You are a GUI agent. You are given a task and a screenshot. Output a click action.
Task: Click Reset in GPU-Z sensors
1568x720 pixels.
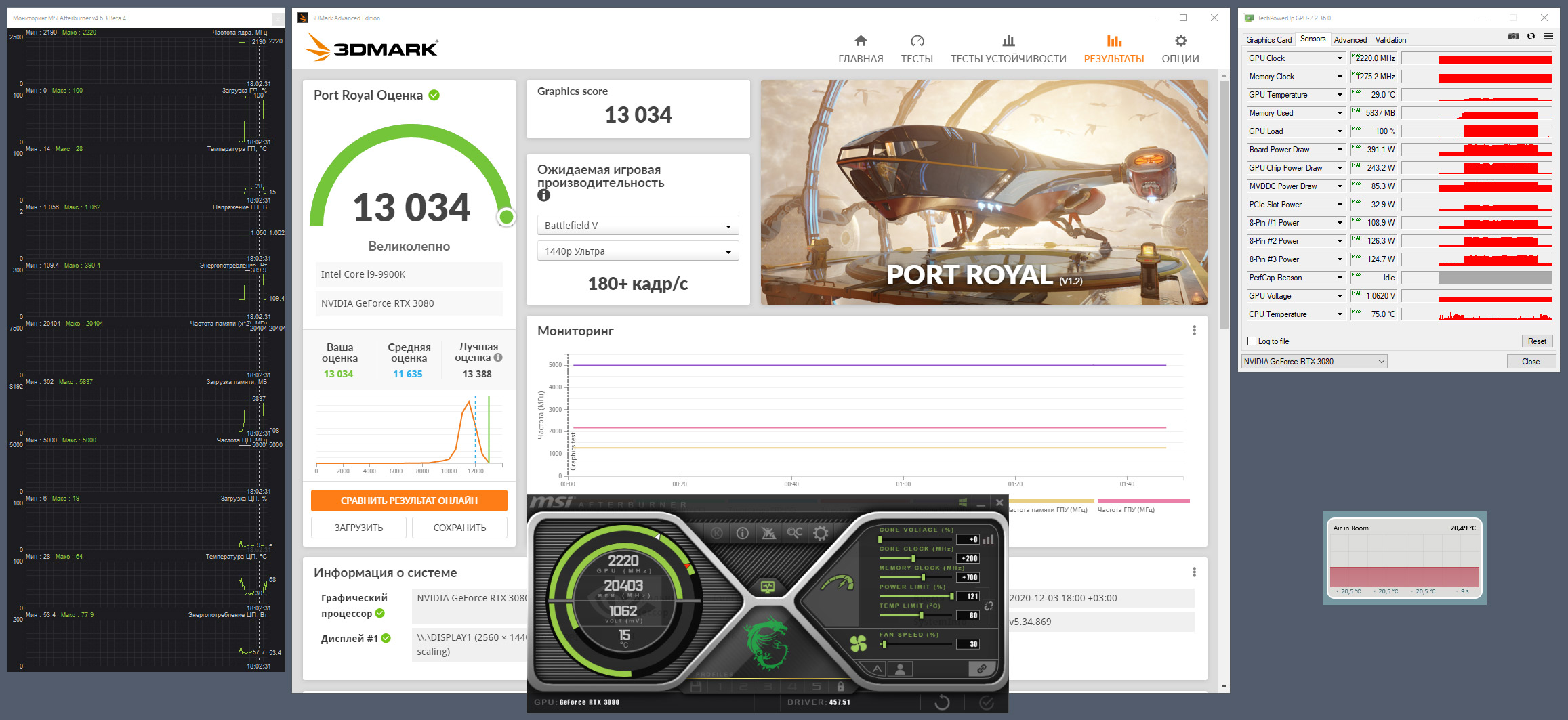(1537, 341)
